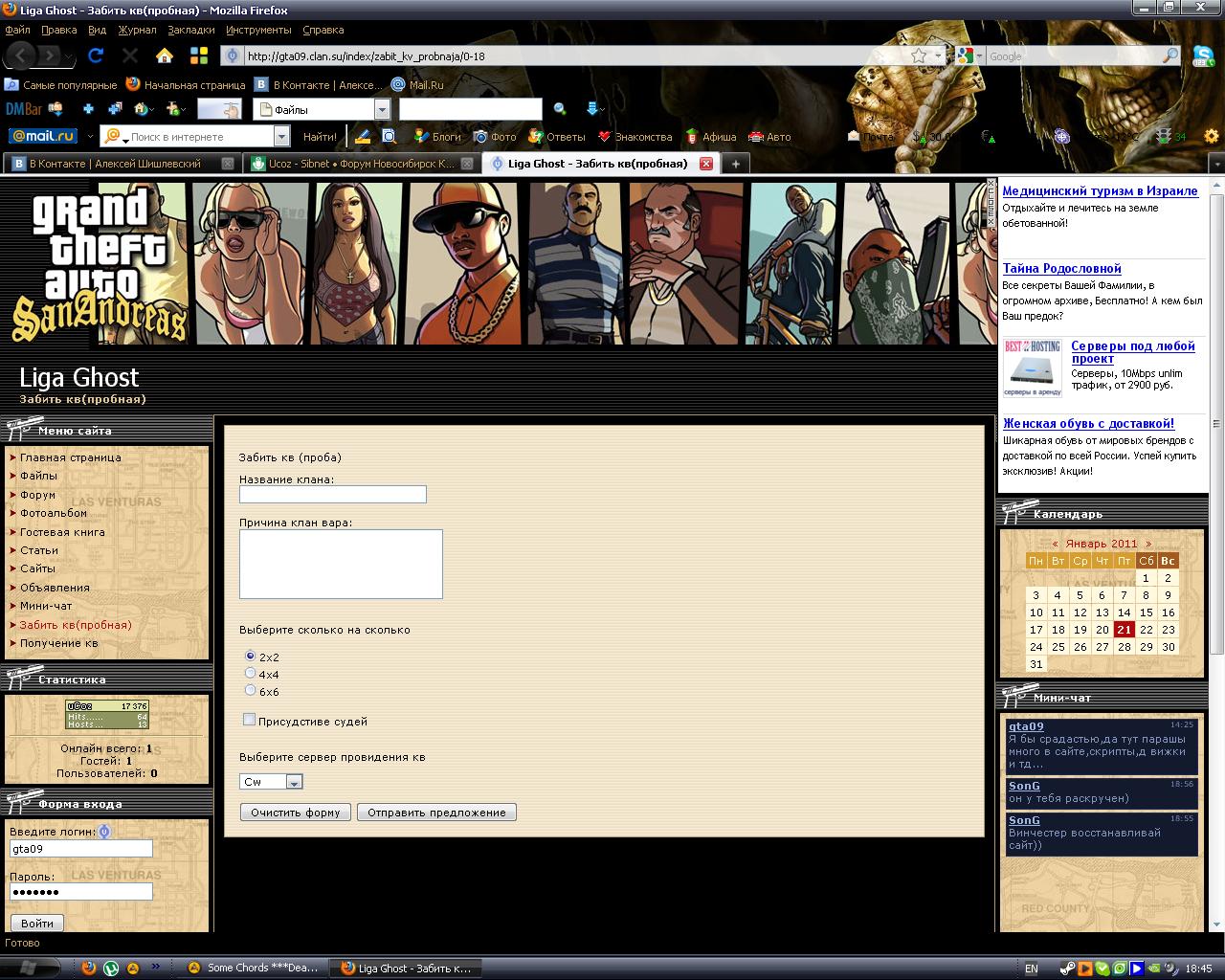The height and width of the screenshot is (980, 1225).
Task: Open the Получение кв menu link
Action: click(x=59, y=643)
